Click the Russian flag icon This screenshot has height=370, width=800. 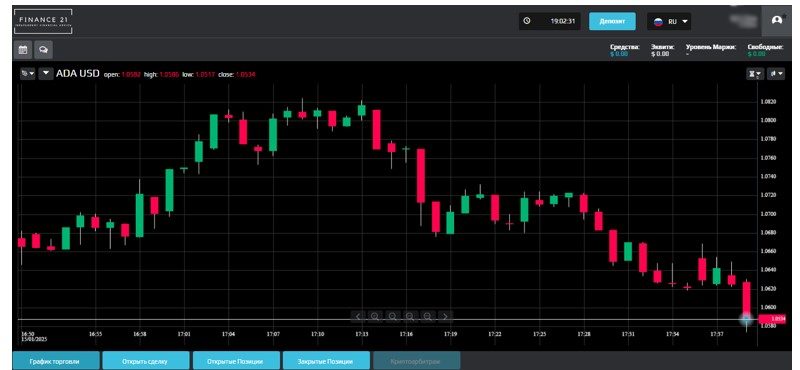tap(658, 22)
